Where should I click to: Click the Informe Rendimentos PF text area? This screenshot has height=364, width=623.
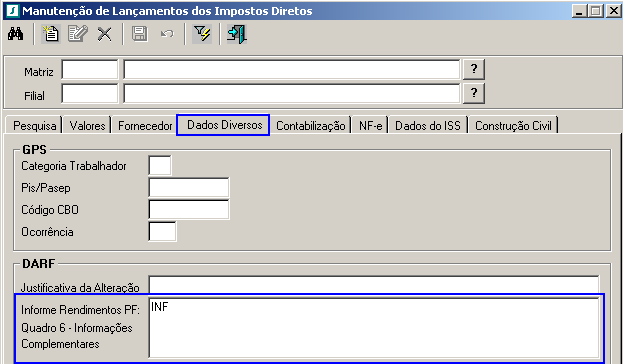(373, 328)
